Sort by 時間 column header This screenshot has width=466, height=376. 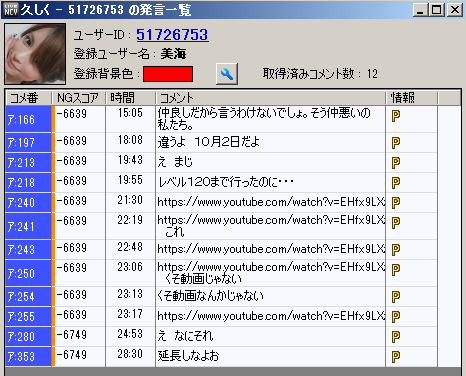pos(130,98)
